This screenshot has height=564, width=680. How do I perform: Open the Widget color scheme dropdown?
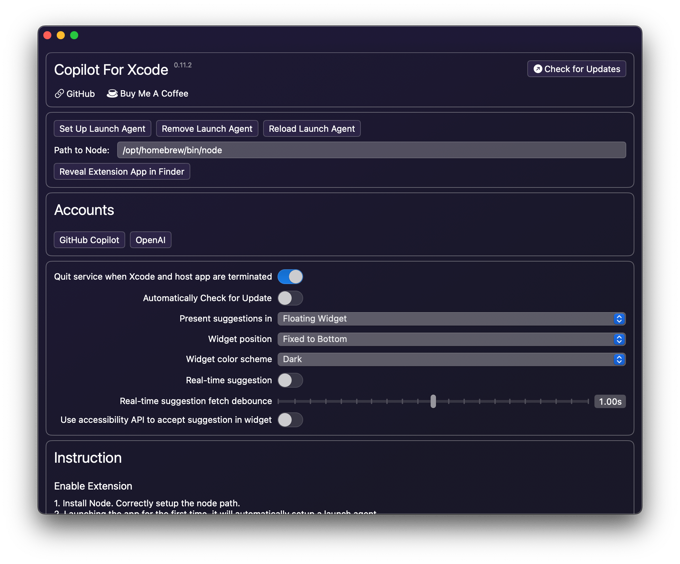tap(451, 359)
